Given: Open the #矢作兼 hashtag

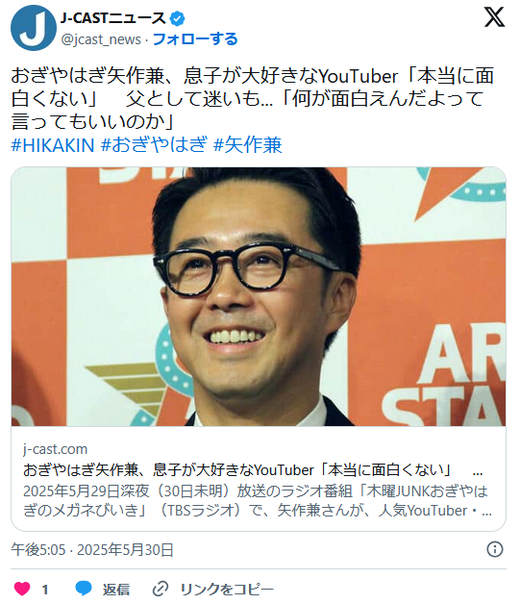Looking at the screenshot, I should click(248, 145).
